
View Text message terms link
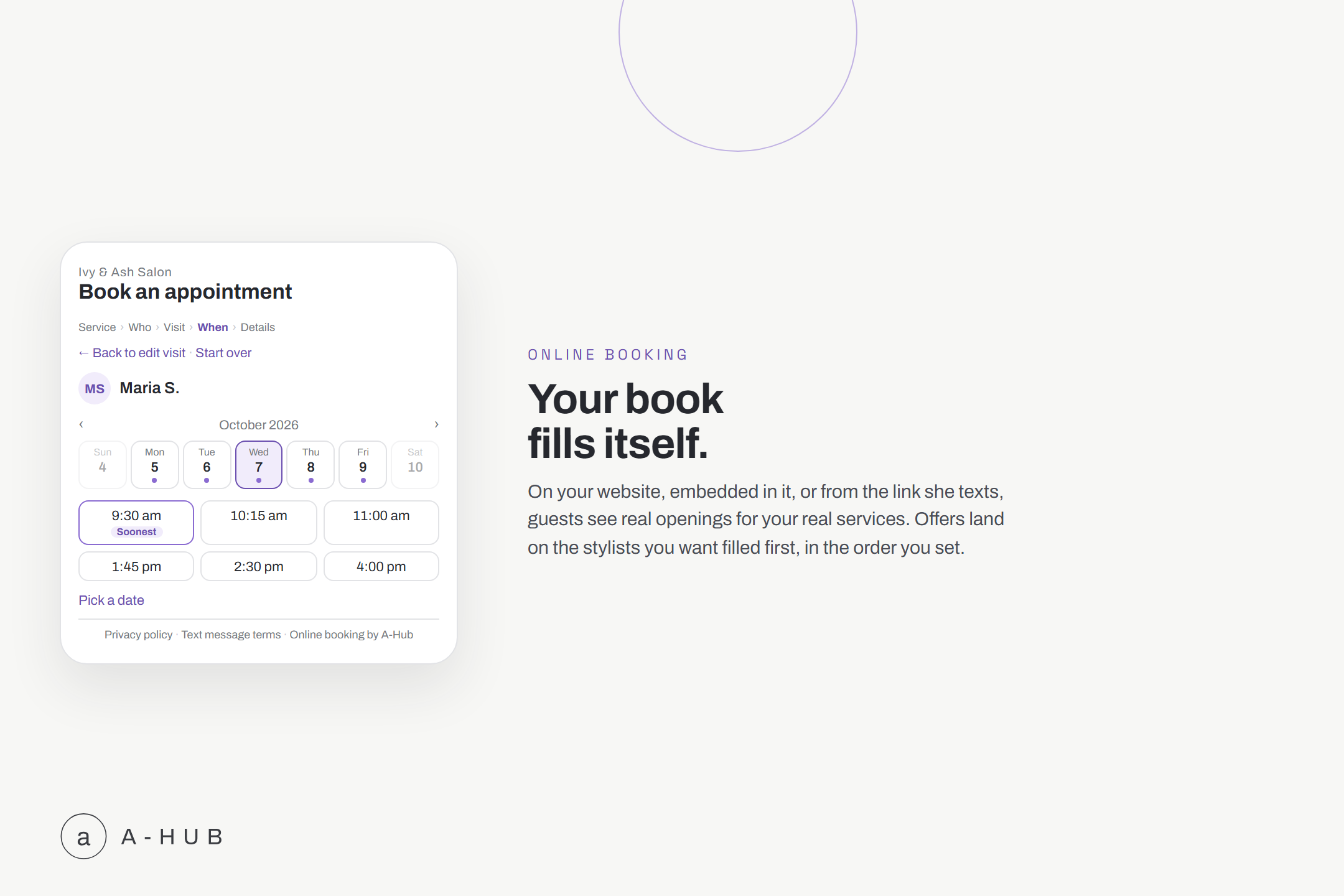click(231, 635)
